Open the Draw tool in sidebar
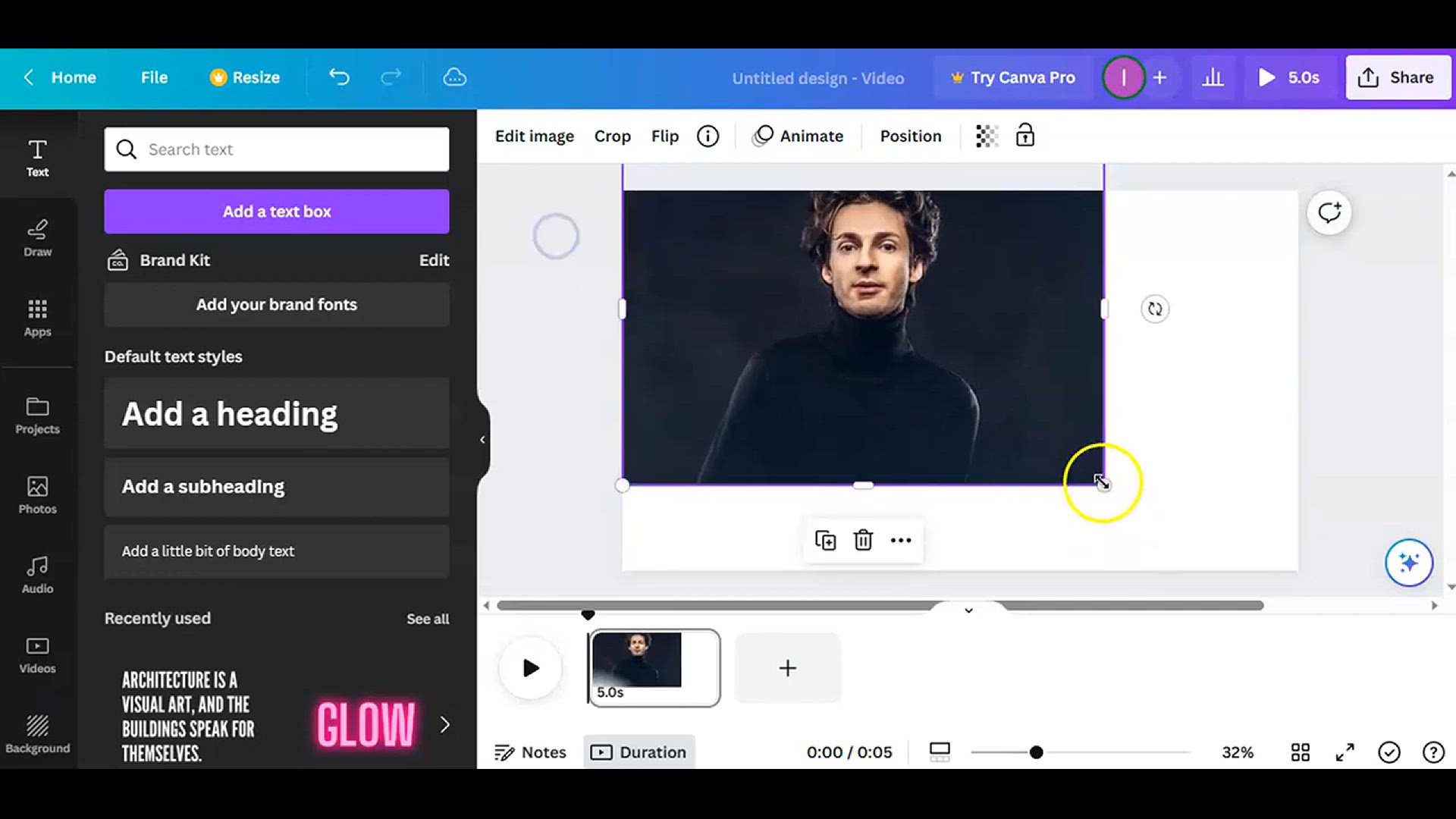 pos(37,238)
